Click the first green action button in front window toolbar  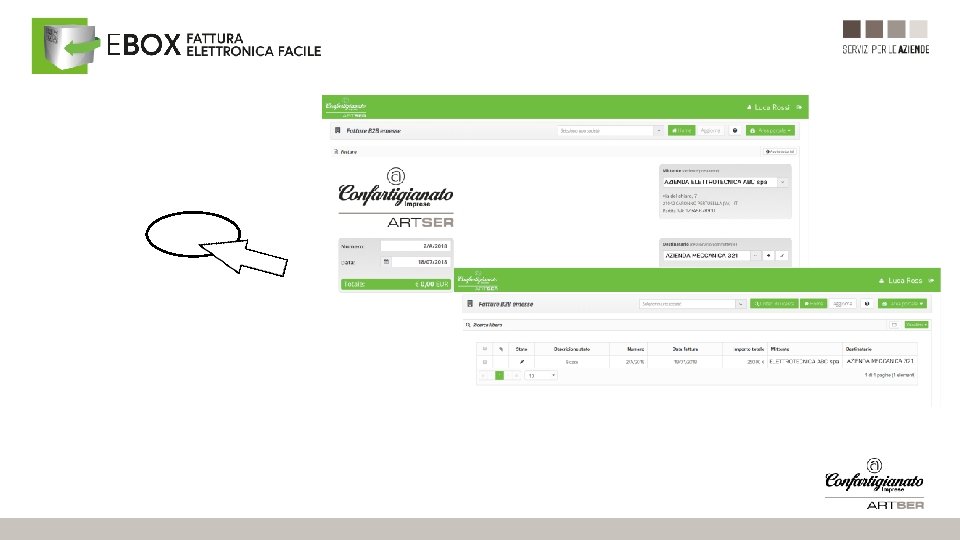[x=774, y=304]
